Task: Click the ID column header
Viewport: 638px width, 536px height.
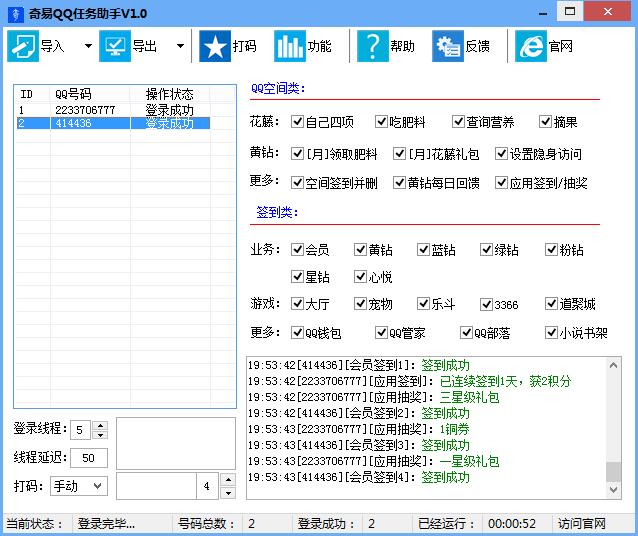Action: [x=33, y=94]
